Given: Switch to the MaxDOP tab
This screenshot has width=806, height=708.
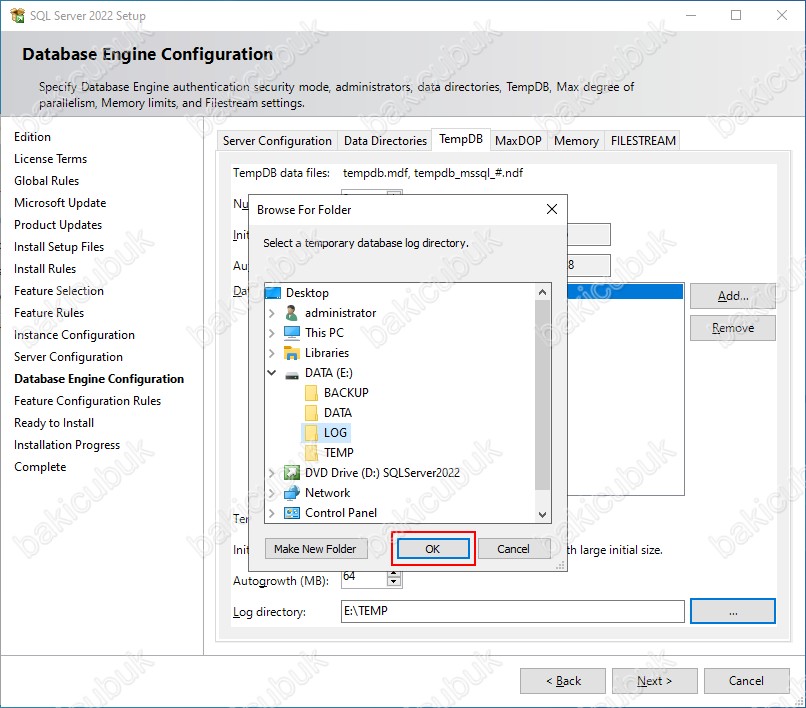Looking at the screenshot, I should click(518, 140).
